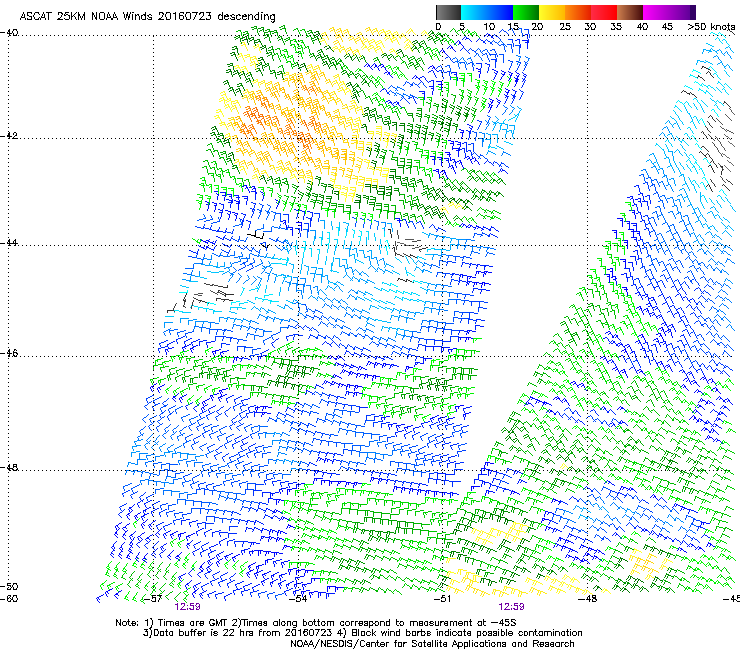Click the longitude axis label '-57'
Image resolution: width=740 pixels, height=650 pixels.
[x=152, y=599]
